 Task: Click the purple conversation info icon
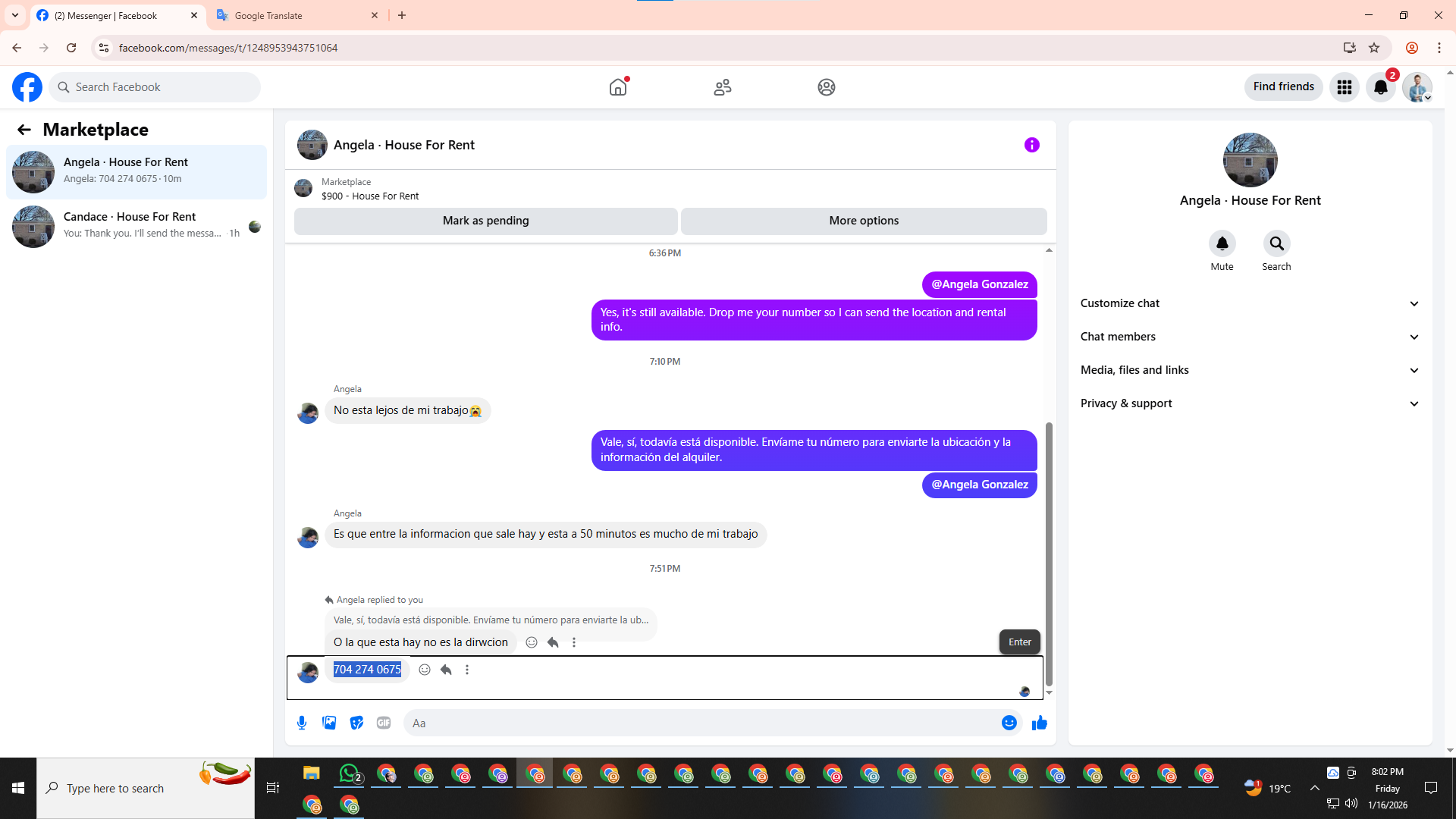tap(1031, 145)
